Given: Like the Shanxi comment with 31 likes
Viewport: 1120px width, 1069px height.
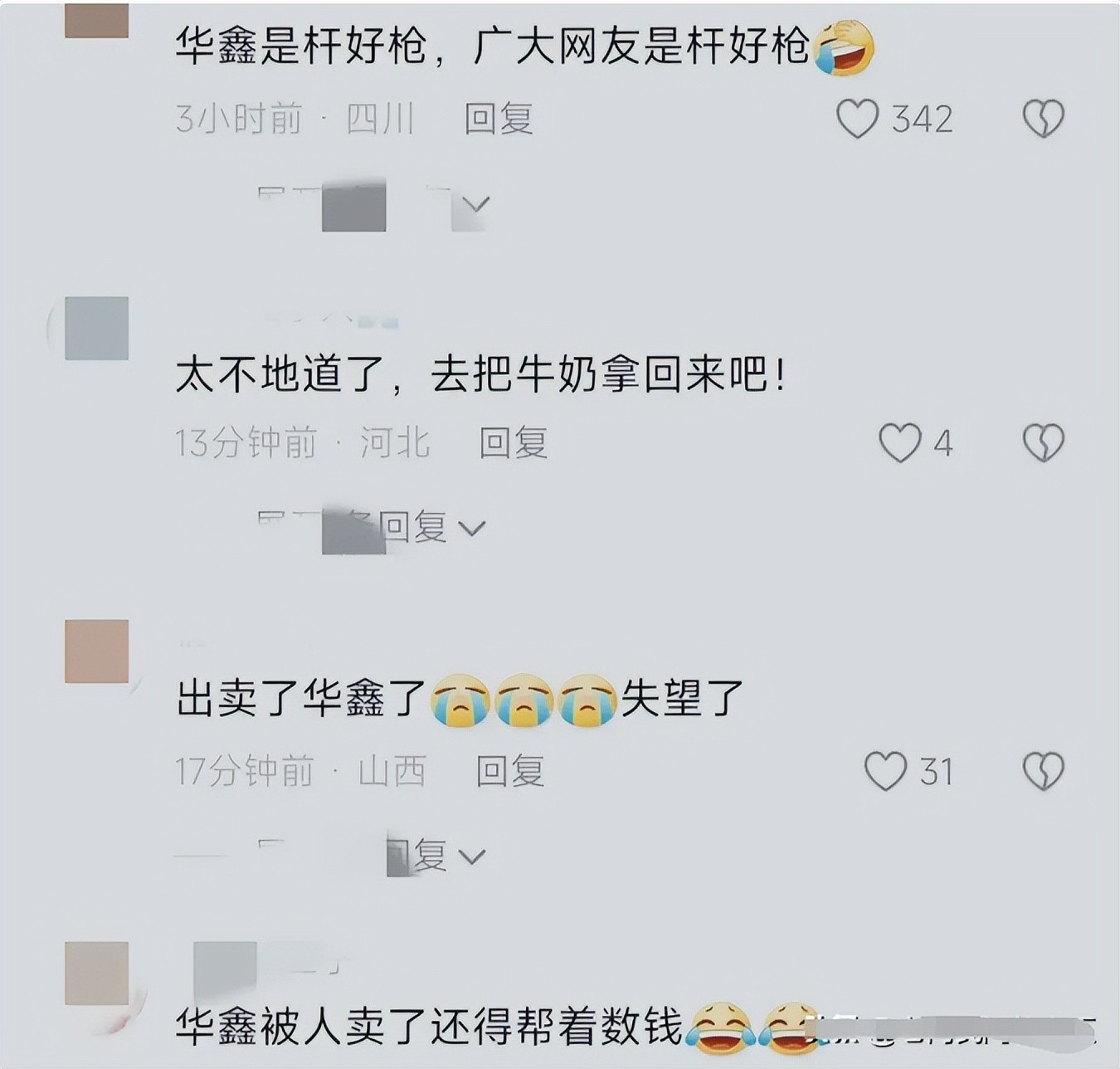Looking at the screenshot, I should [x=885, y=771].
